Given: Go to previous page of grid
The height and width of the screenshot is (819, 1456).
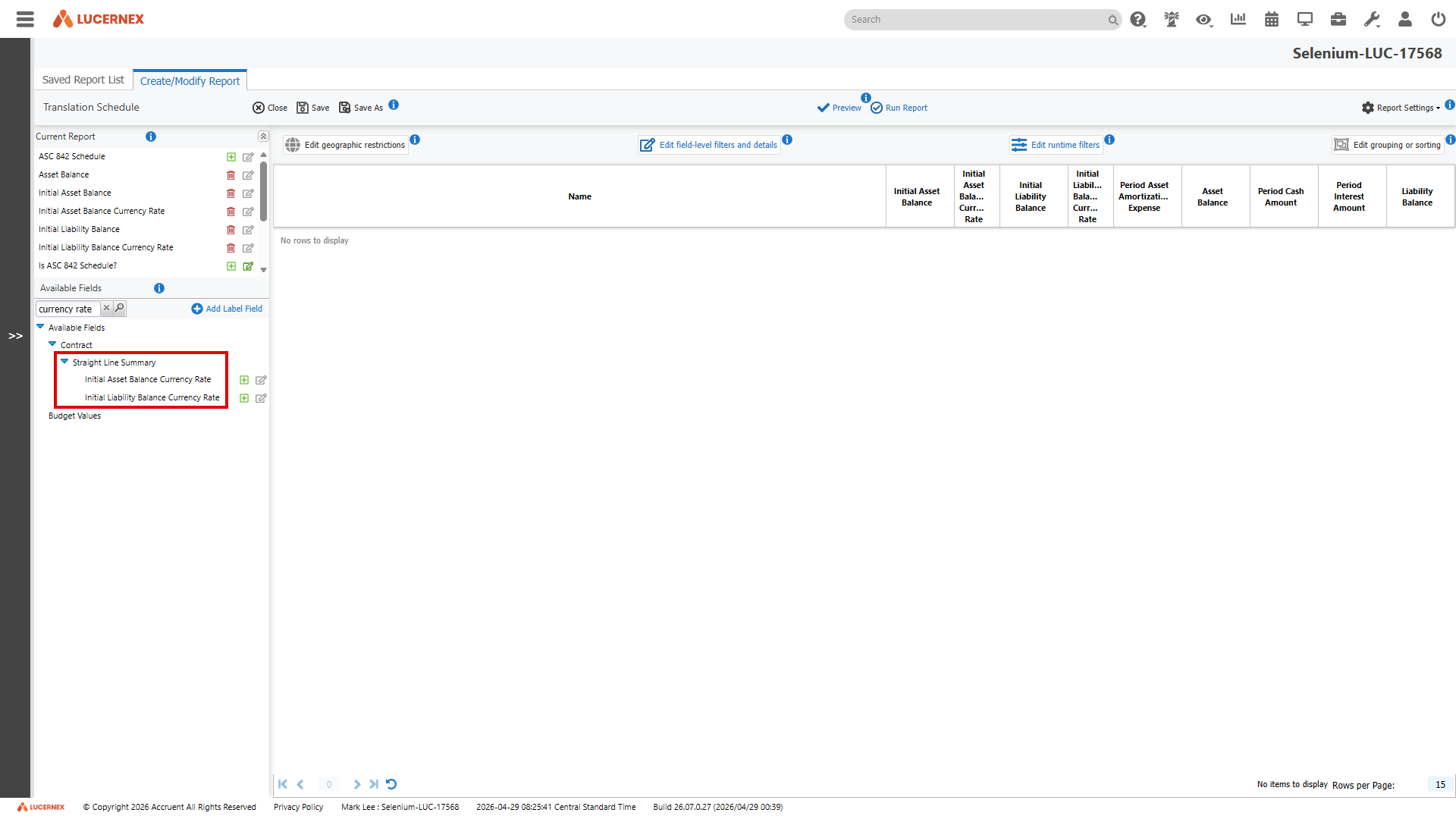Looking at the screenshot, I should tap(300, 784).
